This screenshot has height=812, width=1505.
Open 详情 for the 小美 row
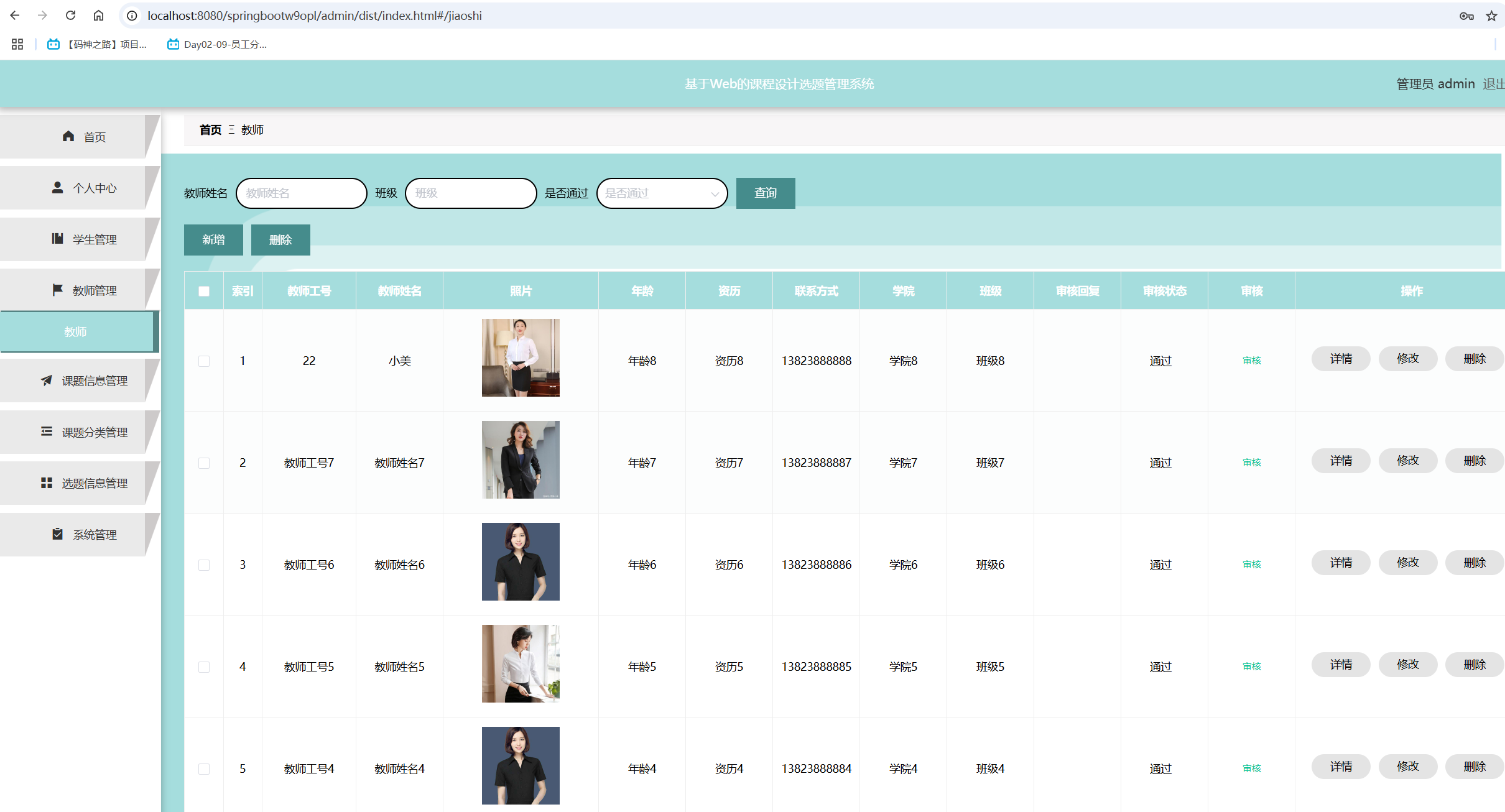(1341, 359)
